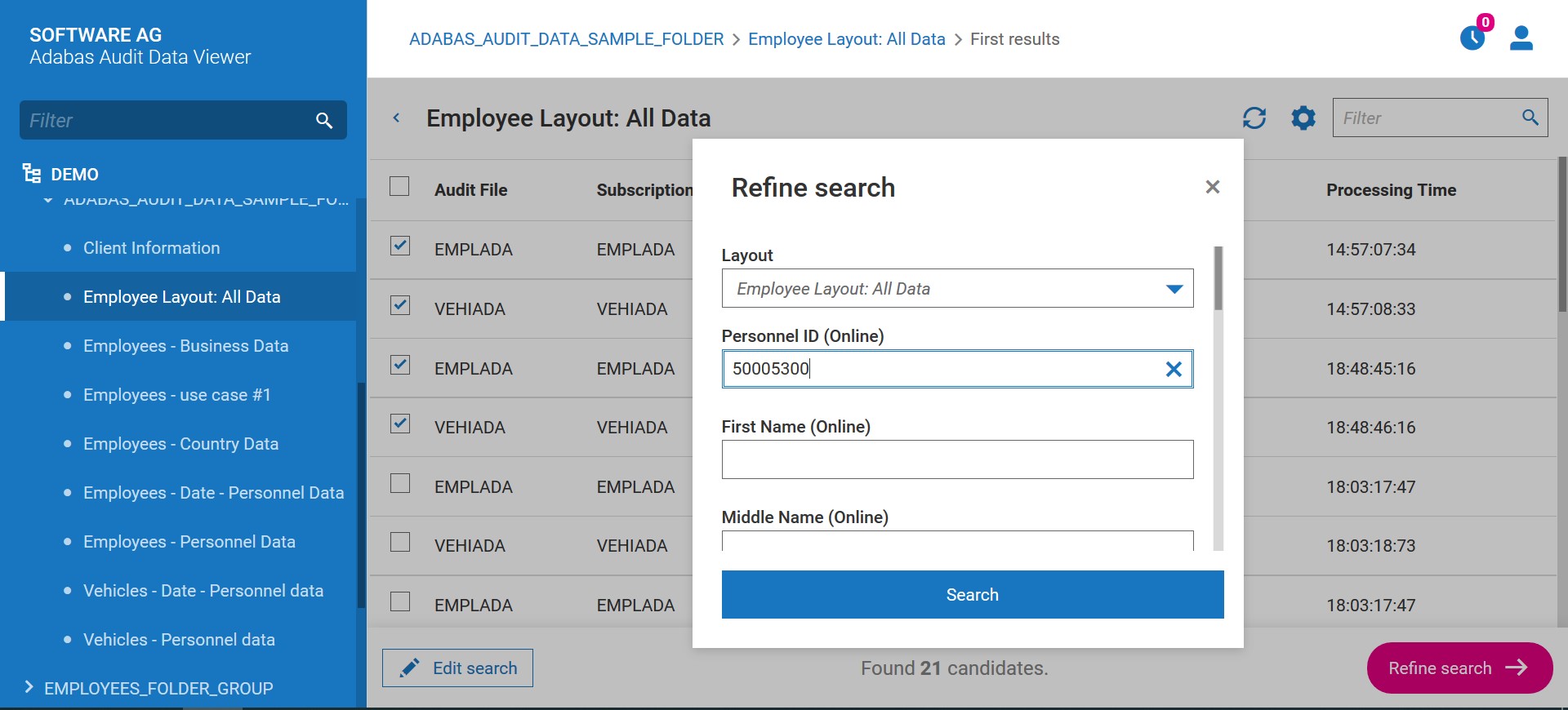Click the pink Refine search button
1568x710 pixels.
click(x=1459, y=668)
